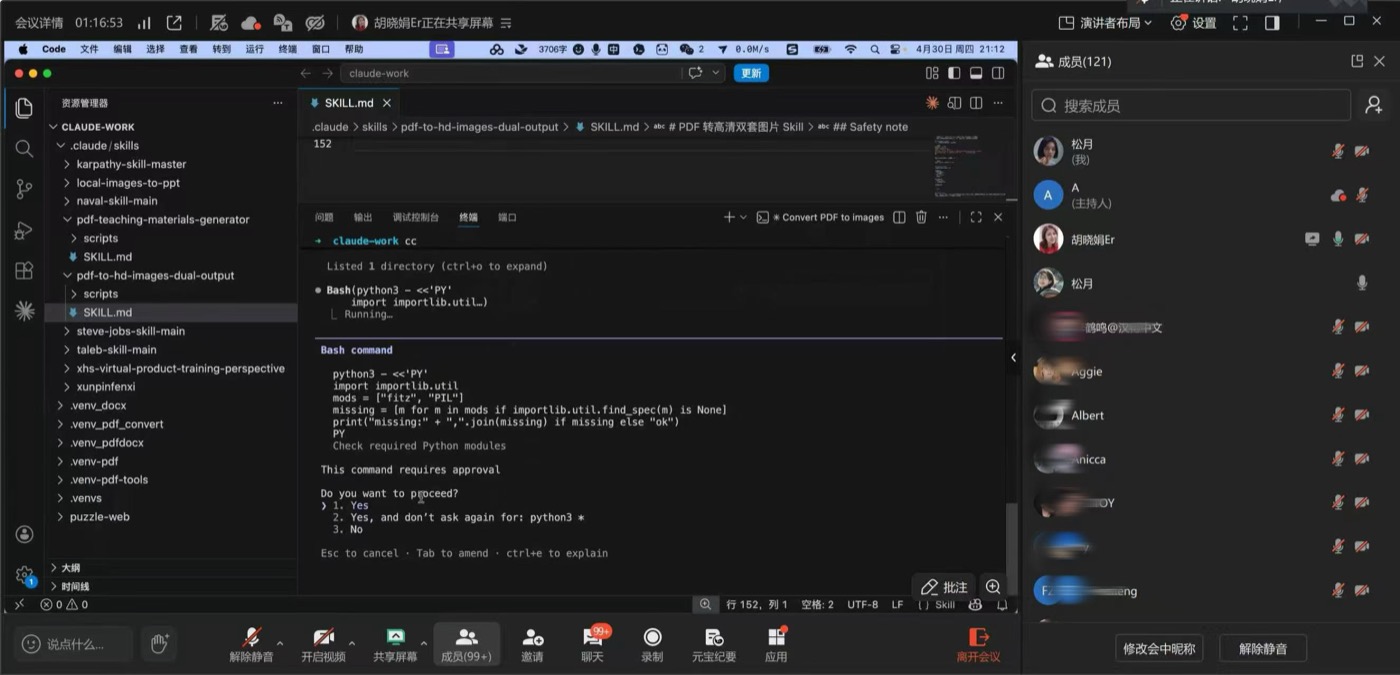Toggle microphone for member 松月 unmuted row

pyautogui.click(x=1361, y=283)
